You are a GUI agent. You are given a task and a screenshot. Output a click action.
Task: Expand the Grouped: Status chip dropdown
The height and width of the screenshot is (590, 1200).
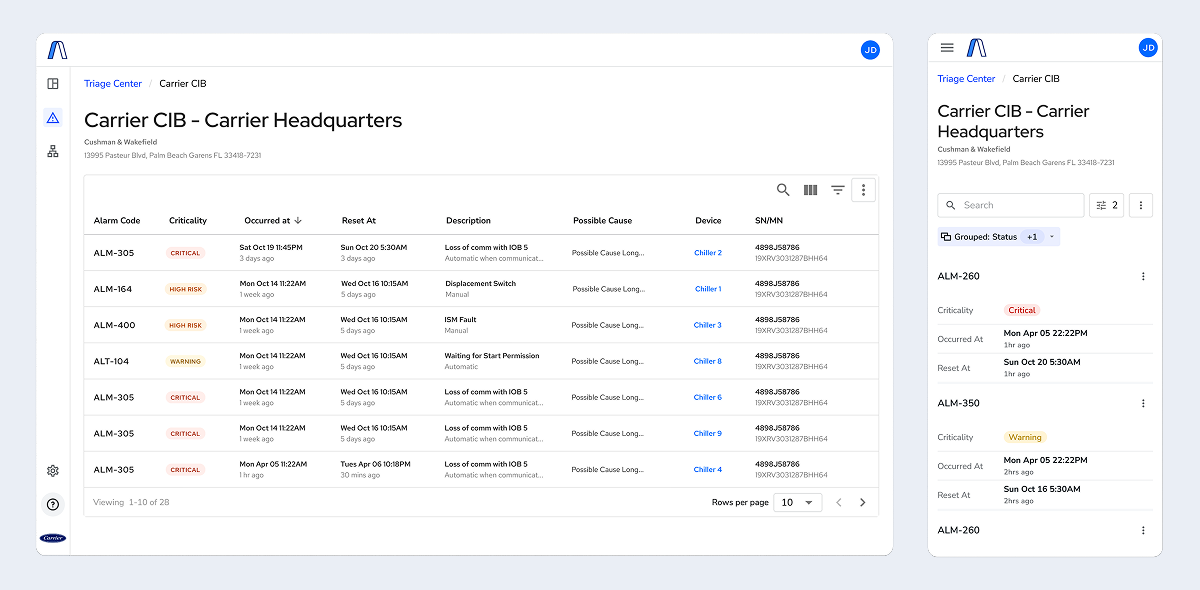click(x=1051, y=237)
